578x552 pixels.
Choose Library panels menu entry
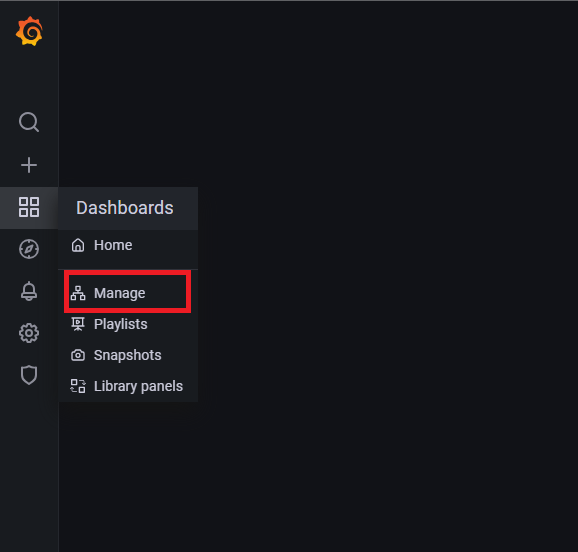tap(128, 386)
